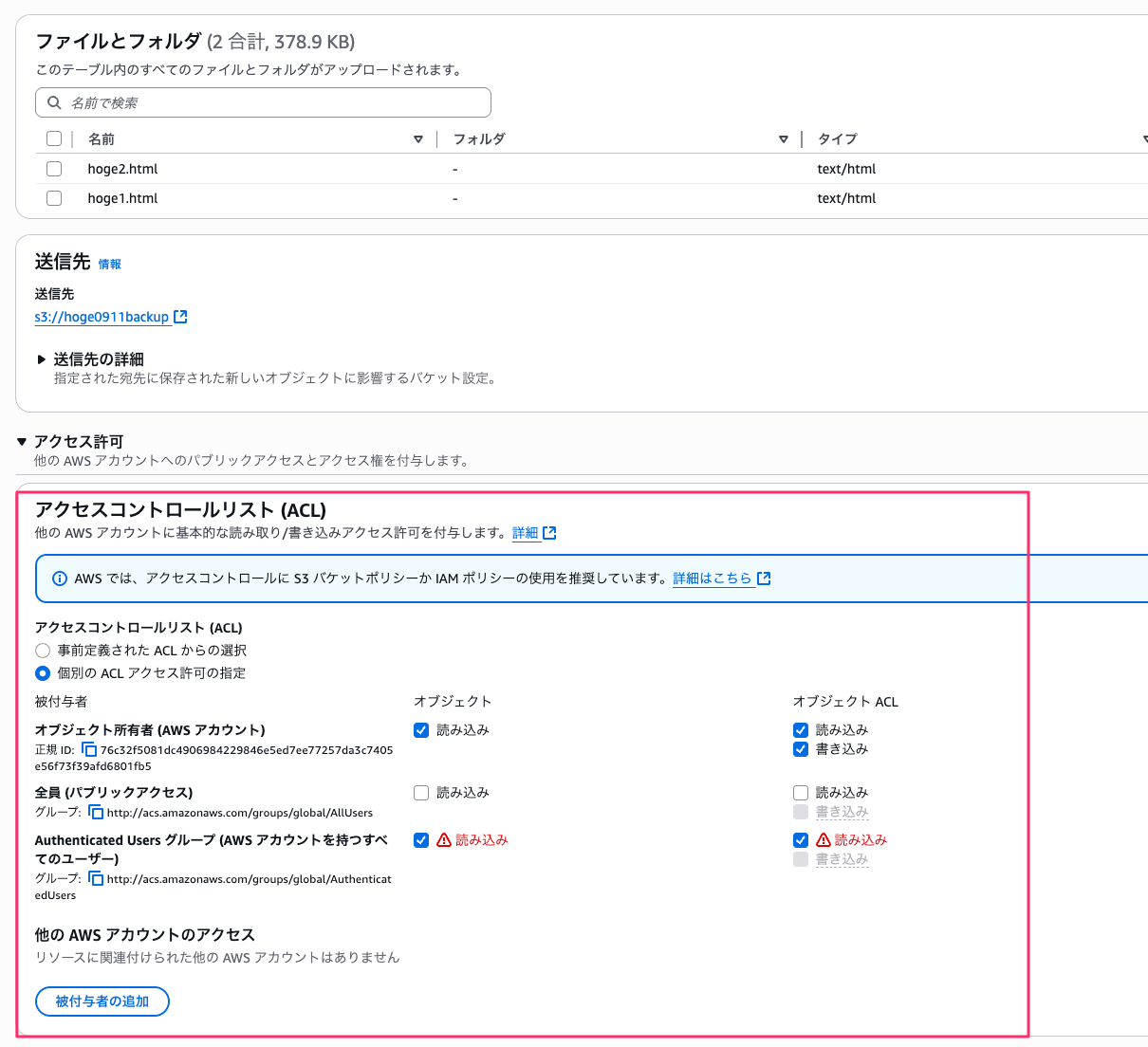Click external link icon next to 詳細はこちら
Image resolution: width=1148 pixels, height=1047 pixels.
point(764,579)
